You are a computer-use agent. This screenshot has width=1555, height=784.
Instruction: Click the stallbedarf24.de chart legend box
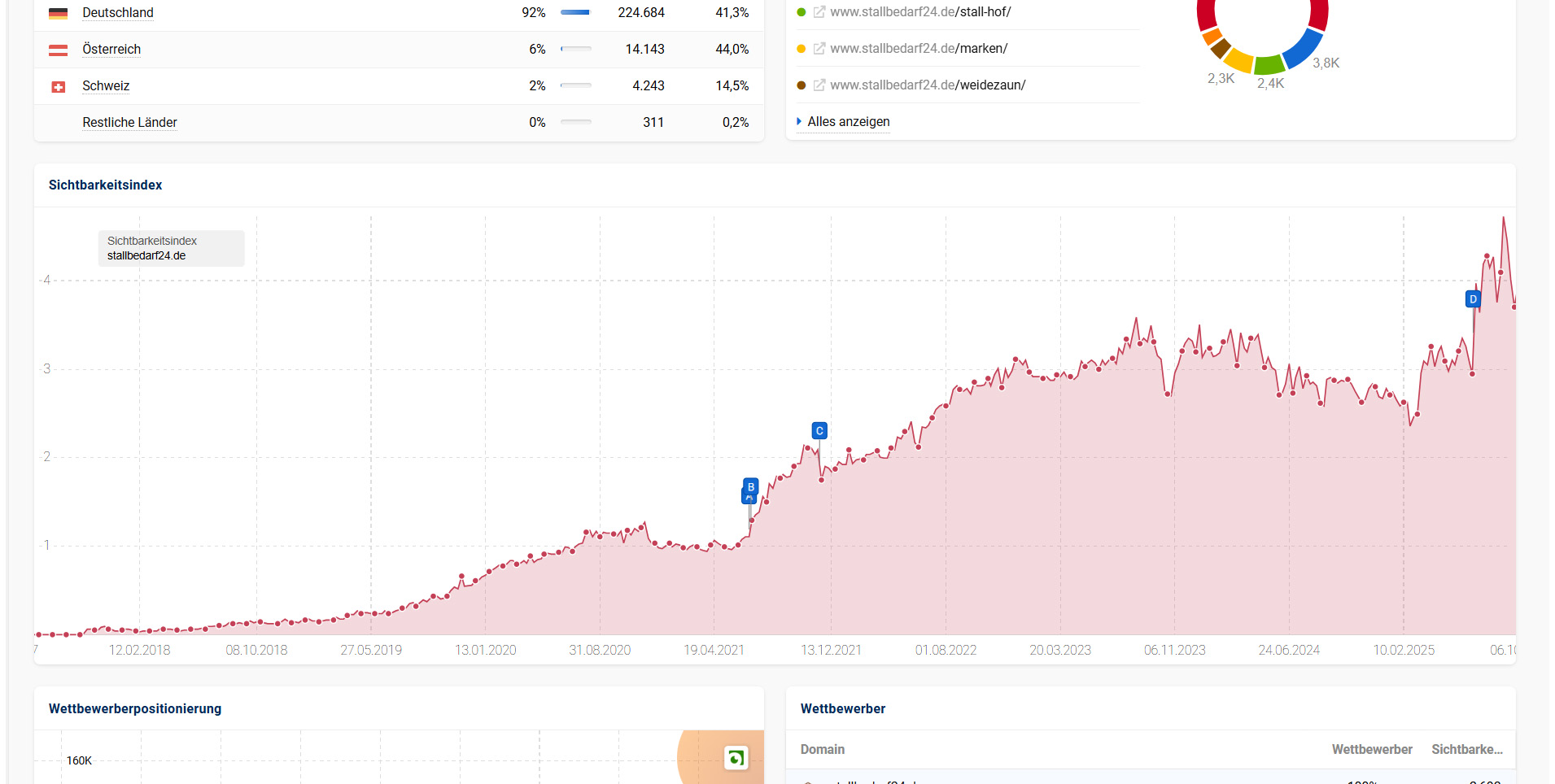[171, 248]
